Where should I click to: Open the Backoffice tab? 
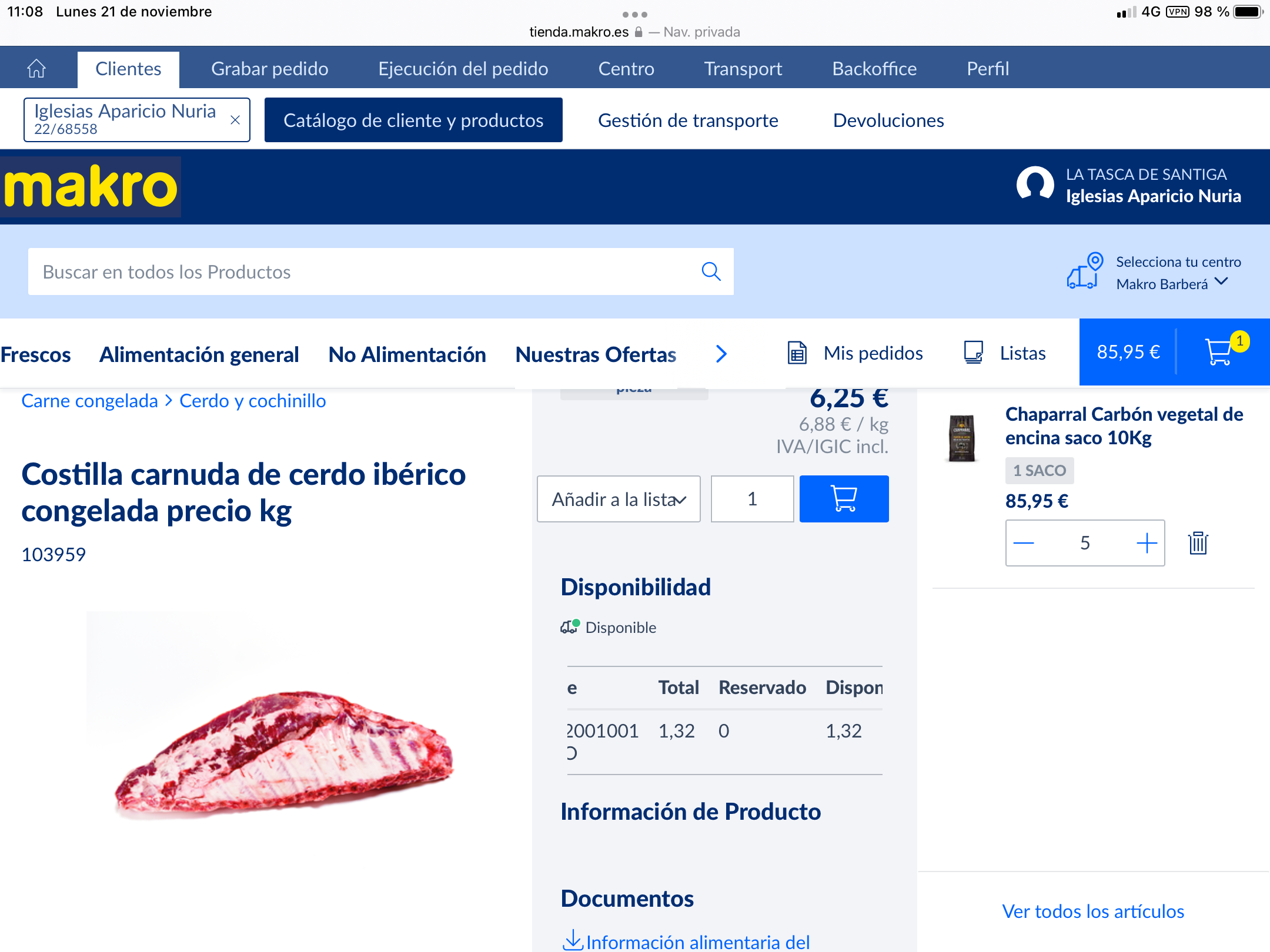coord(874,69)
